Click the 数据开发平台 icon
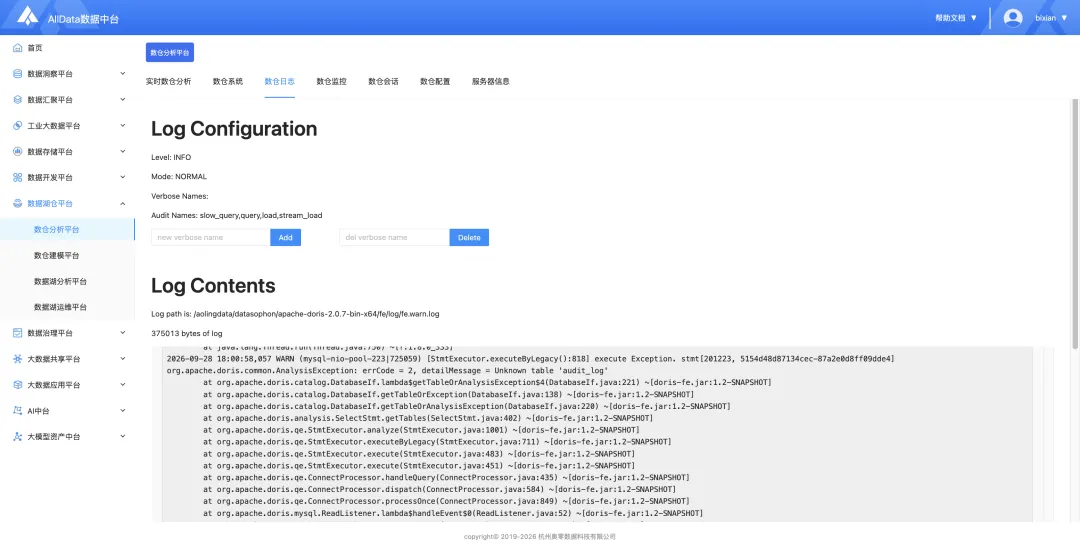 (18, 178)
